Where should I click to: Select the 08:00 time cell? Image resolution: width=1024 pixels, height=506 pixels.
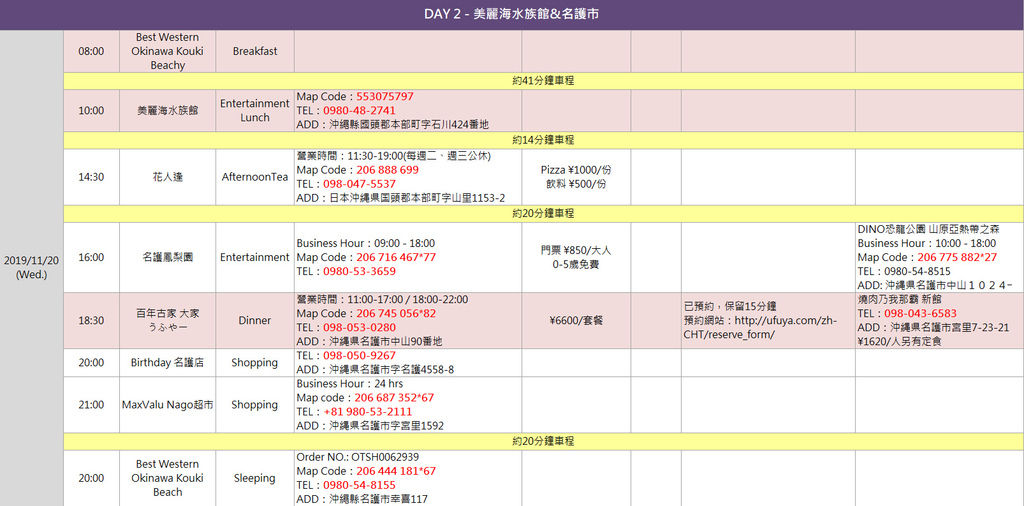(x=91, y=51)
